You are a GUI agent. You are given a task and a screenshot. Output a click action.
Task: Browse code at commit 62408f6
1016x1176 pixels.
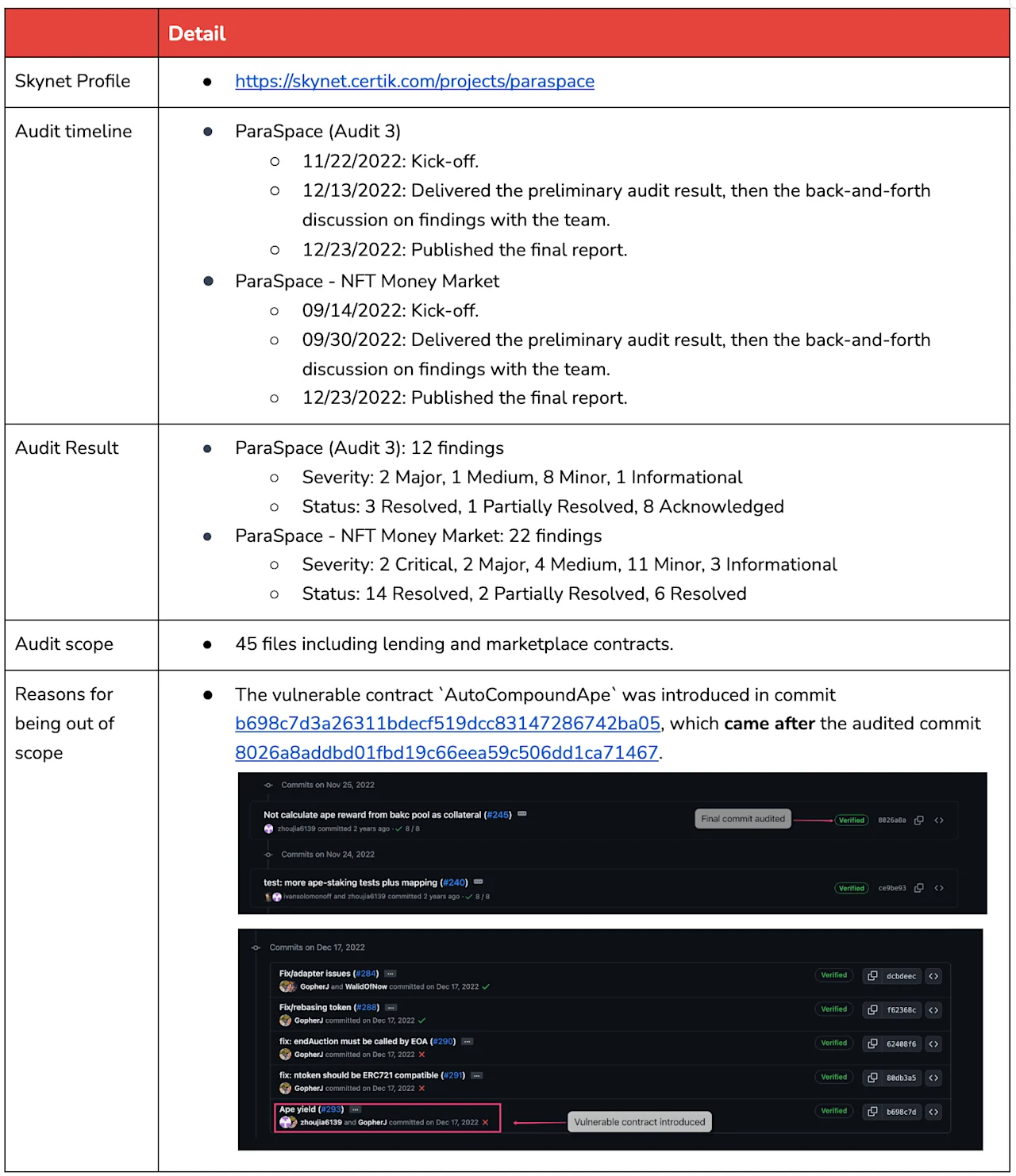pos(933,1044)
